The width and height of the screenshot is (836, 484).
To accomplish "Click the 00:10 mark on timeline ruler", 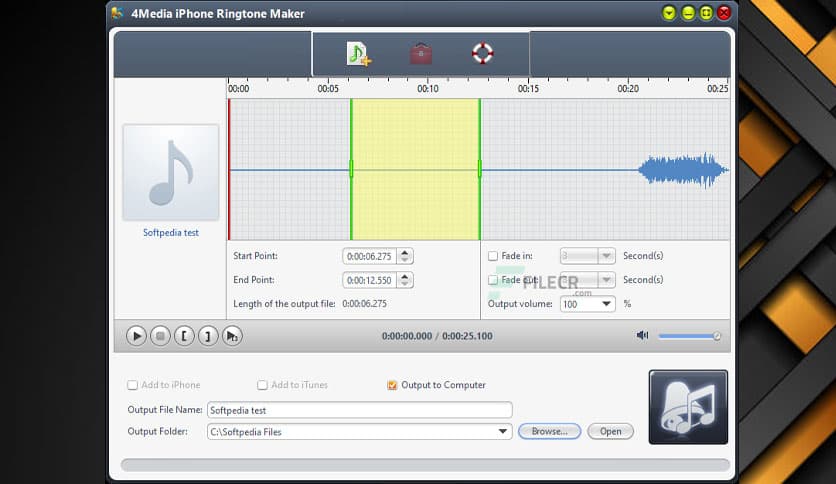I will (x=428, y=88).
